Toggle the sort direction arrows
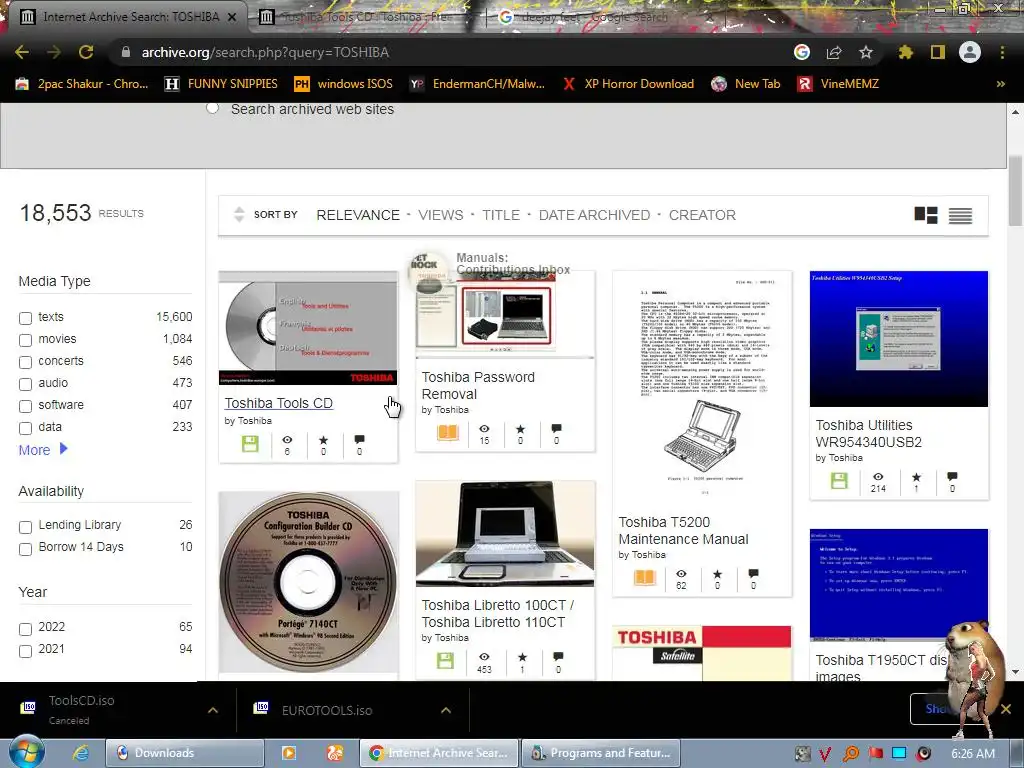Image resolution: width=1024 pixels, height=768 pixels. 239,214
